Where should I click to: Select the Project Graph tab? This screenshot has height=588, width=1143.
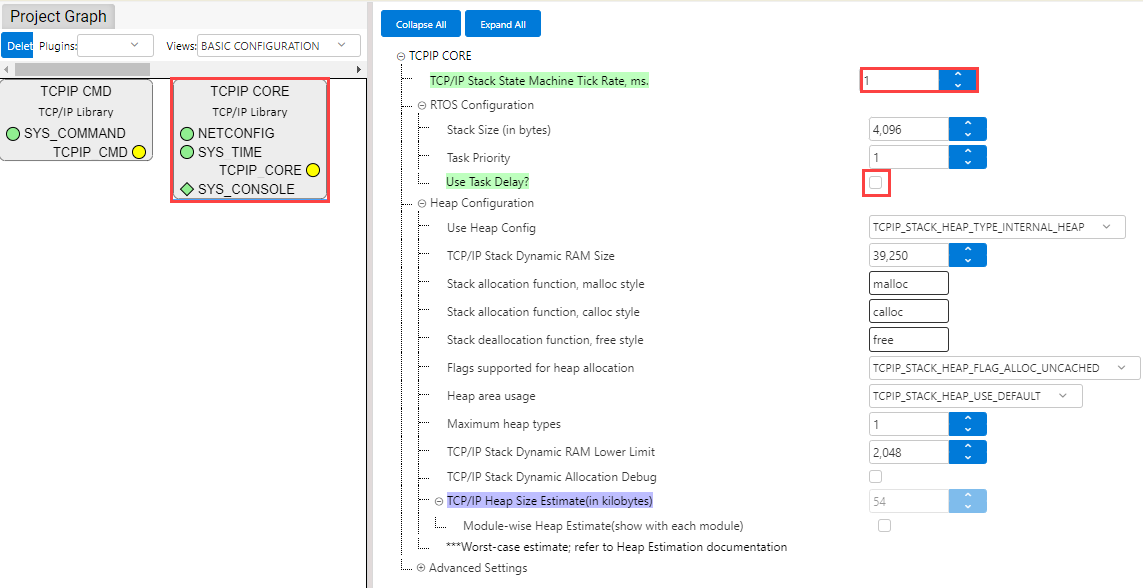[x=58, y=17]
